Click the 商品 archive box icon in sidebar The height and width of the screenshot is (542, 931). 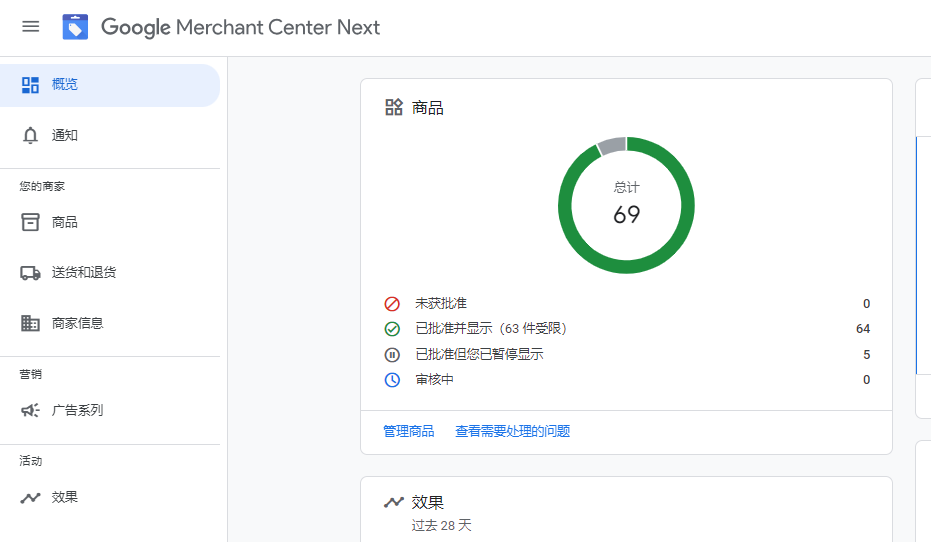[31, 222]
